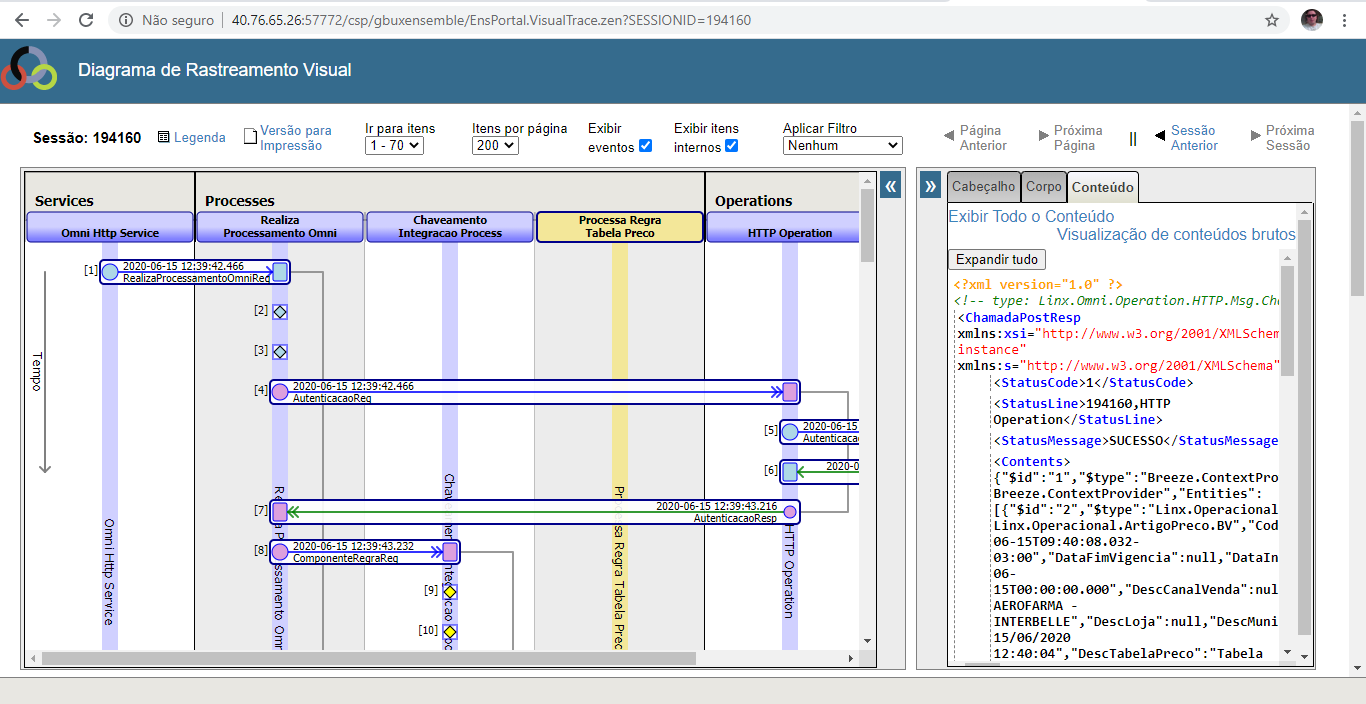The image size is (1366, 704).
Task: Expand content pane with right double-chevron
Action: [930, 185]
